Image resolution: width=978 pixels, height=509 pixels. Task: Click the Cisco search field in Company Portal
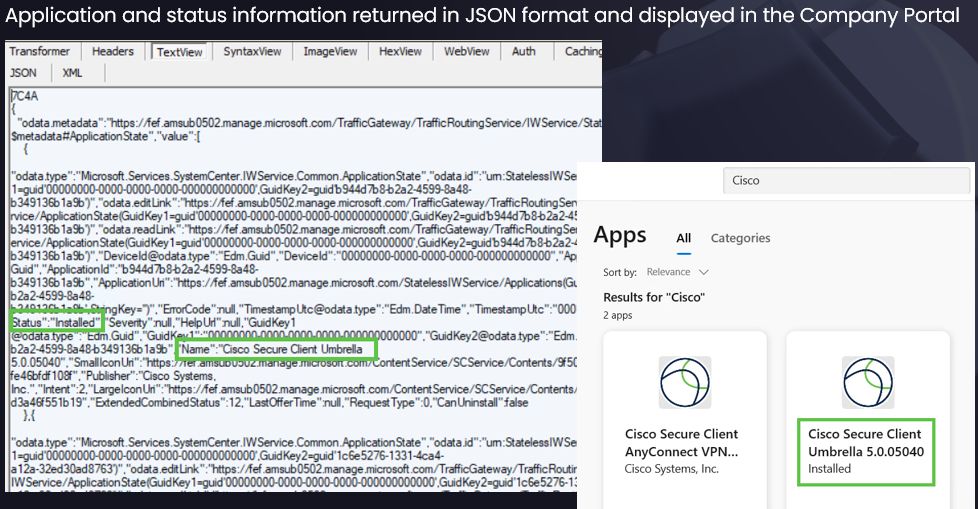click(x=846, y=180)
